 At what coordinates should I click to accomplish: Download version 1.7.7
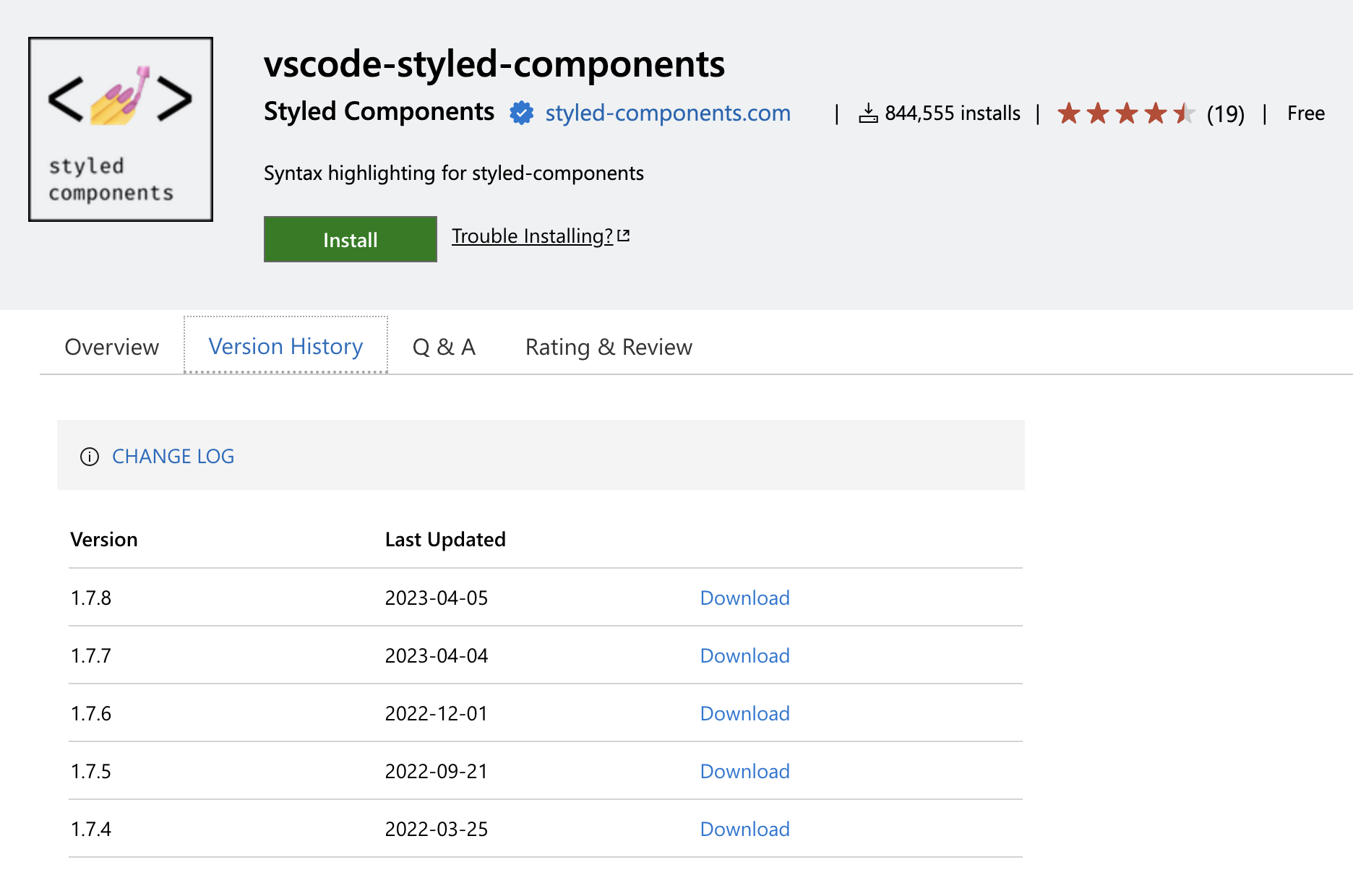pyautogui.click(x=744, y=656)
